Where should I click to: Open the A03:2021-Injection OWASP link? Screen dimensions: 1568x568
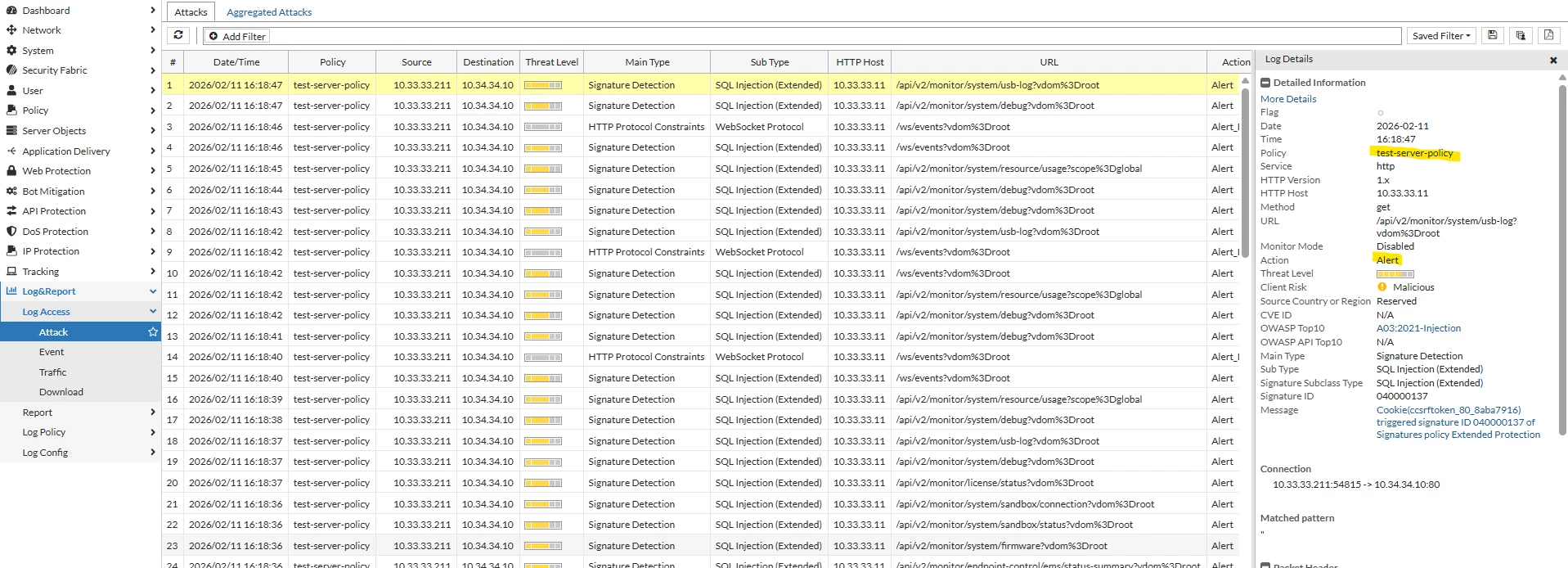point(1418,328)
